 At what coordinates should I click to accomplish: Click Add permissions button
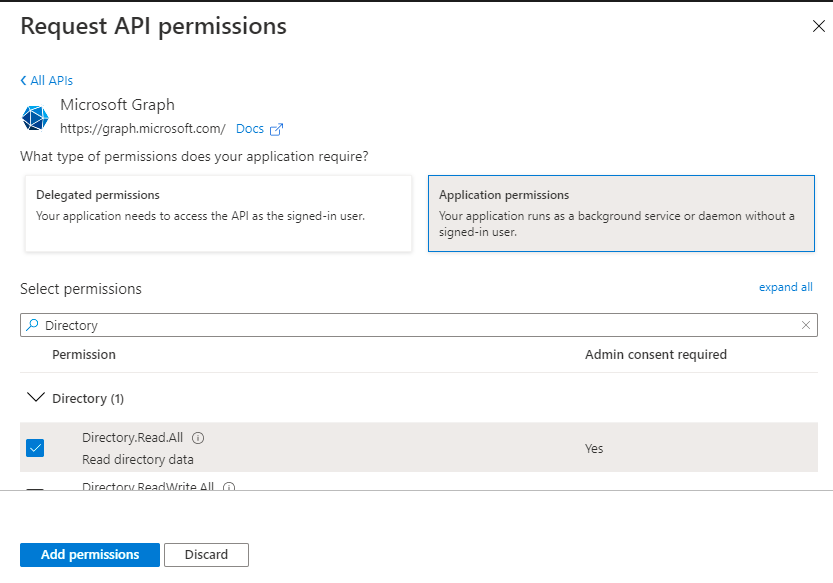pos(90,555)
